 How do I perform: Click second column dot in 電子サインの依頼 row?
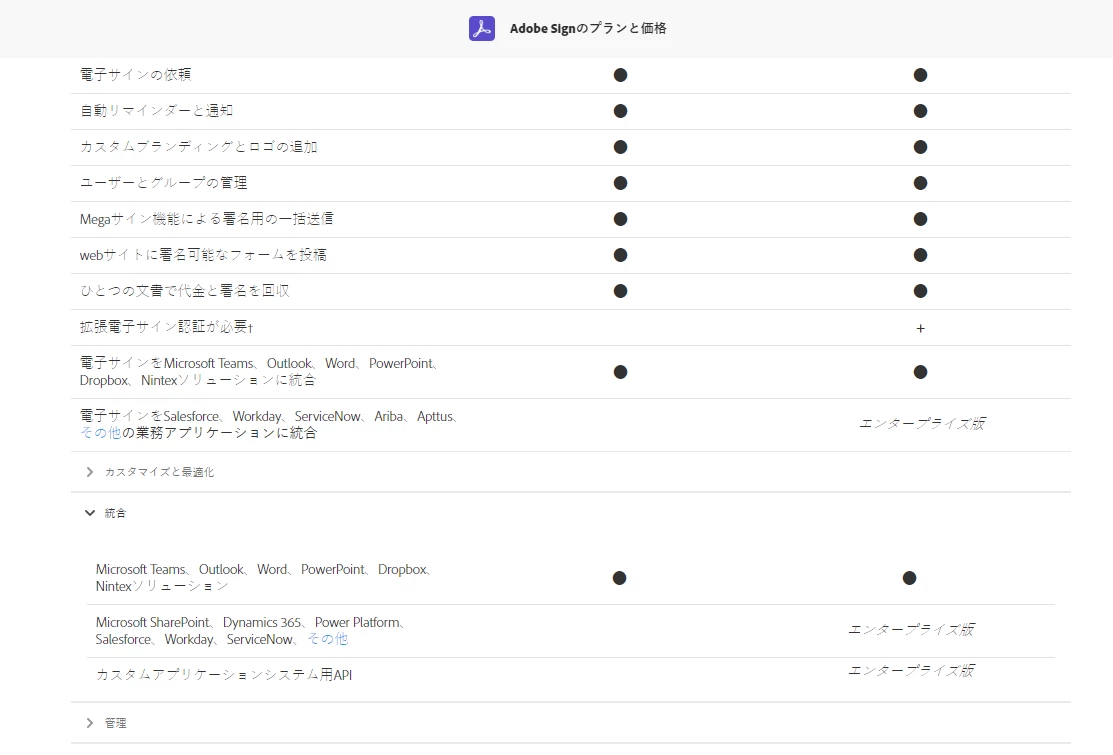point(921,75)
